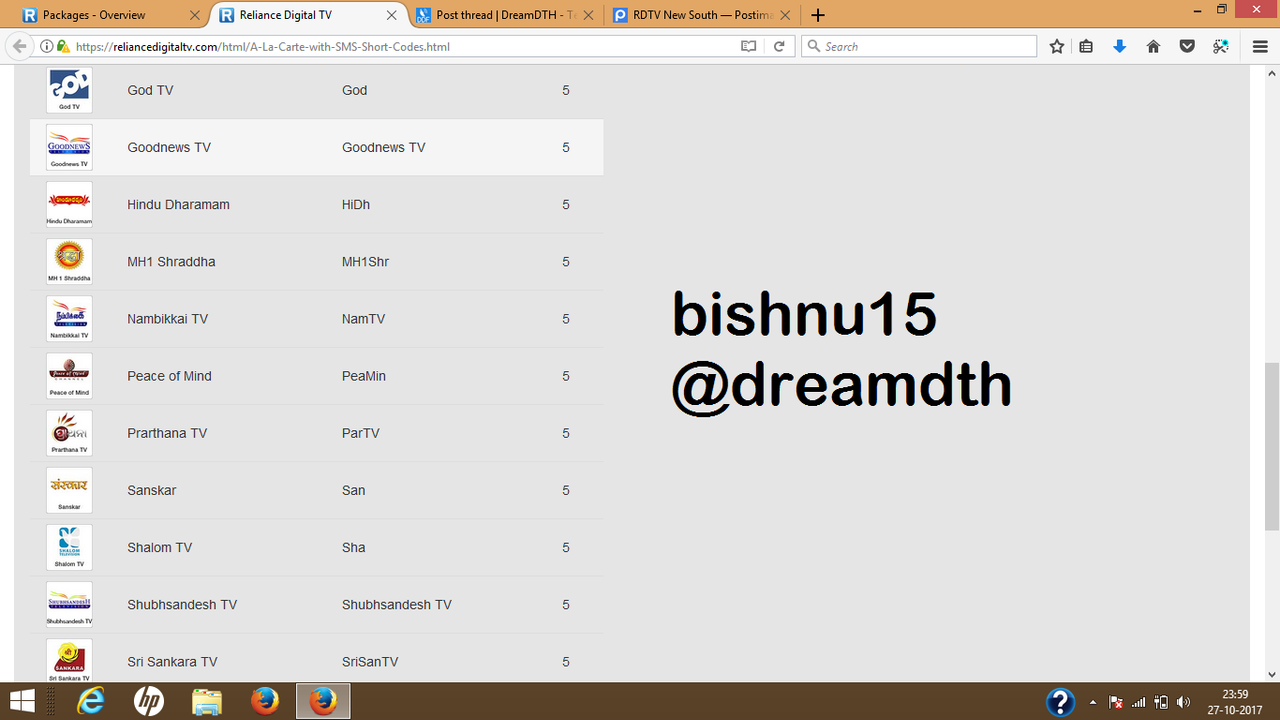Image resolution: width=1280 pixels, height=720 pixels.
Task: Click the 'HiDh' SMS short code
Action: pos(356,204)
